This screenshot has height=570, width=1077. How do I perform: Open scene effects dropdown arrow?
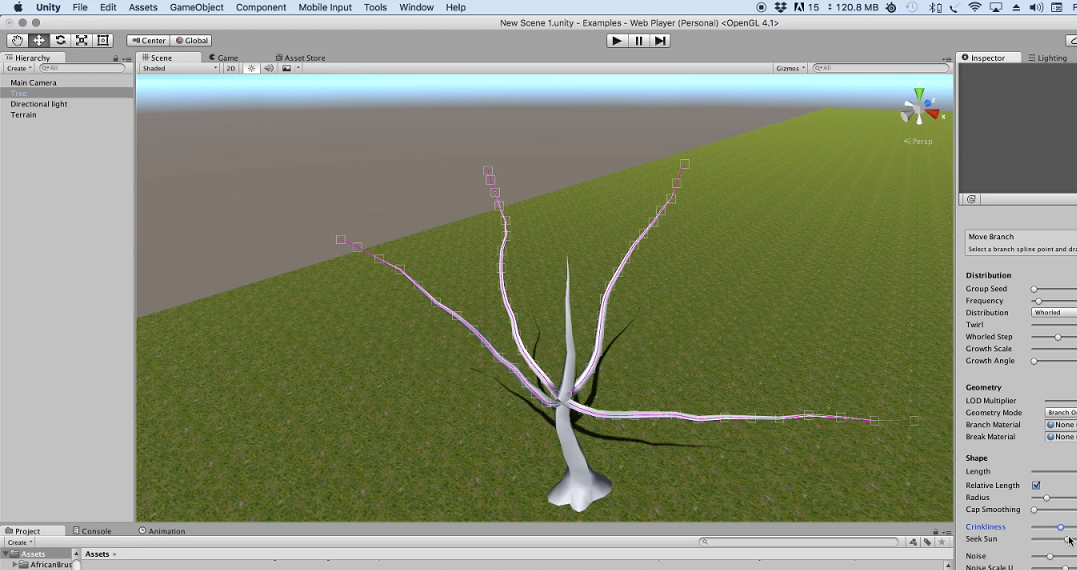298,68
